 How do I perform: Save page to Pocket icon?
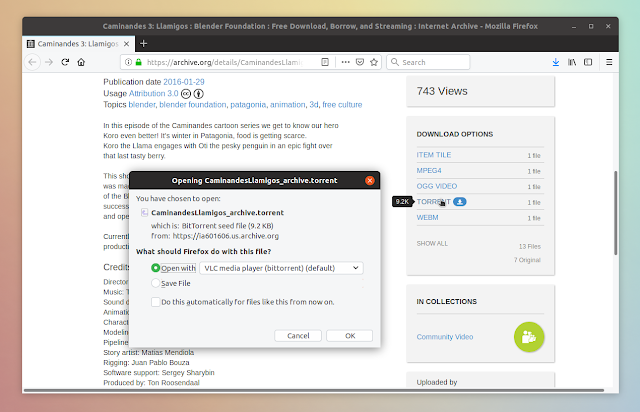(360, 62)
